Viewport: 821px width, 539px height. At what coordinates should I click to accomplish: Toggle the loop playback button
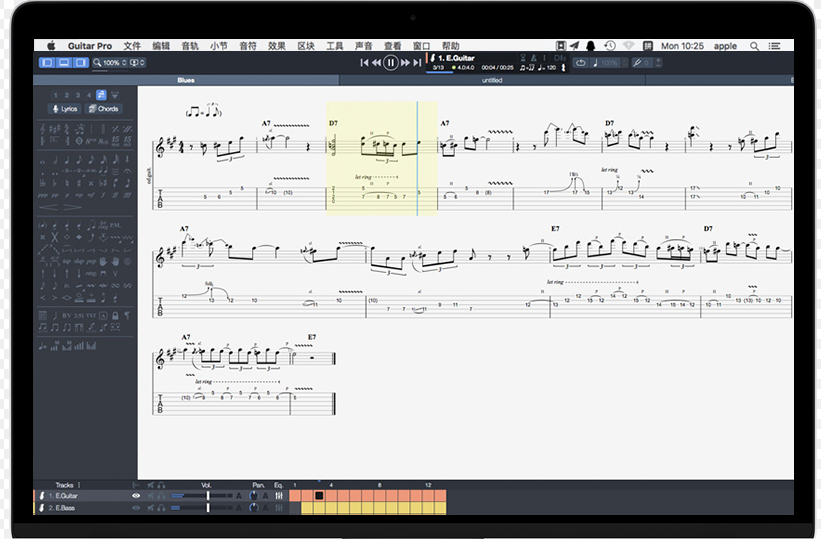[x=581, y=63]
